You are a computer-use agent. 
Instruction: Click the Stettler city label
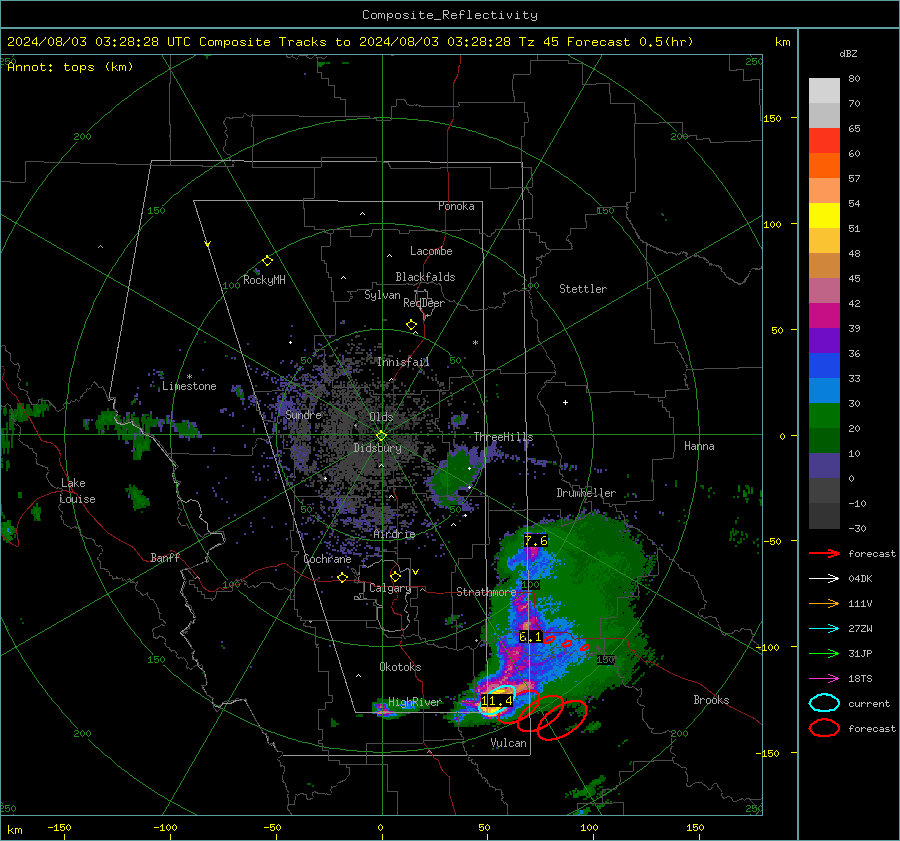(583, 289)
